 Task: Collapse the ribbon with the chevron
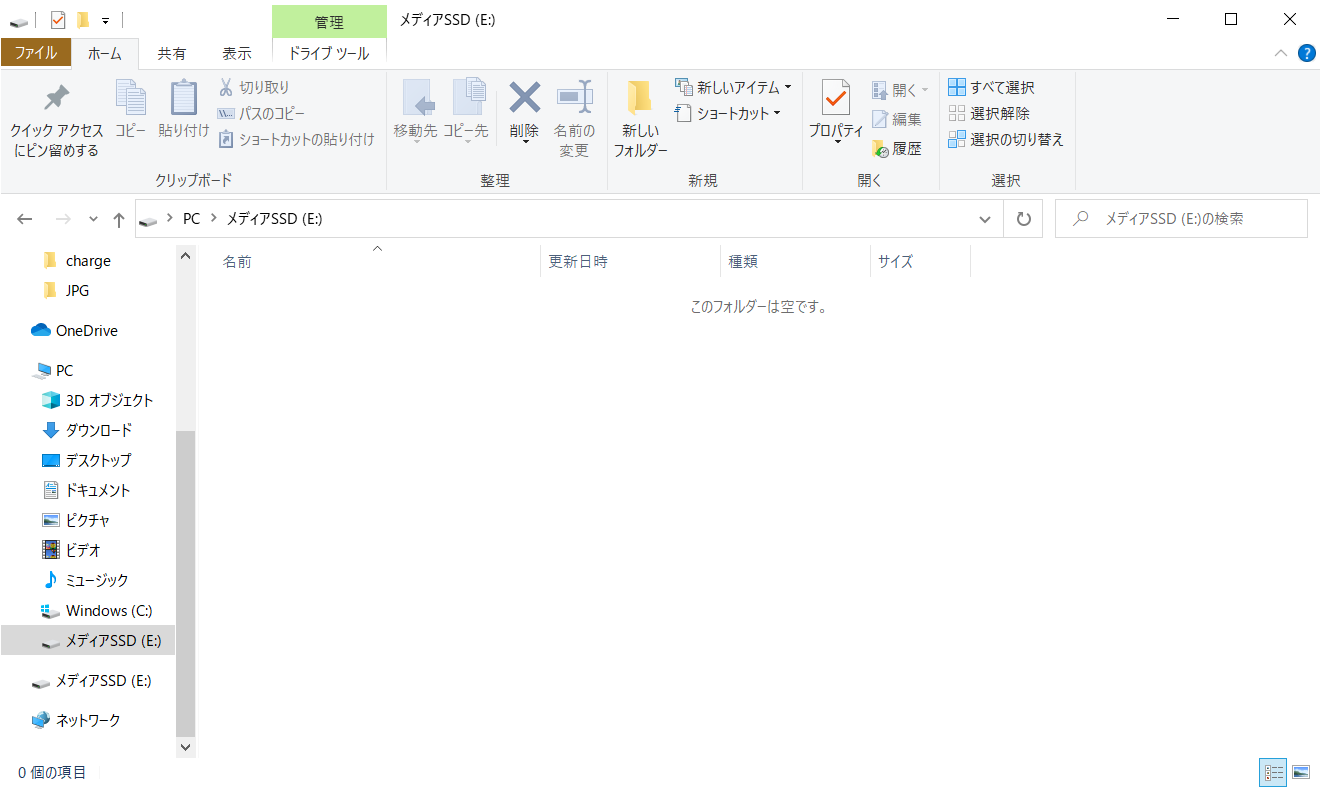(x=1281, y=53)
